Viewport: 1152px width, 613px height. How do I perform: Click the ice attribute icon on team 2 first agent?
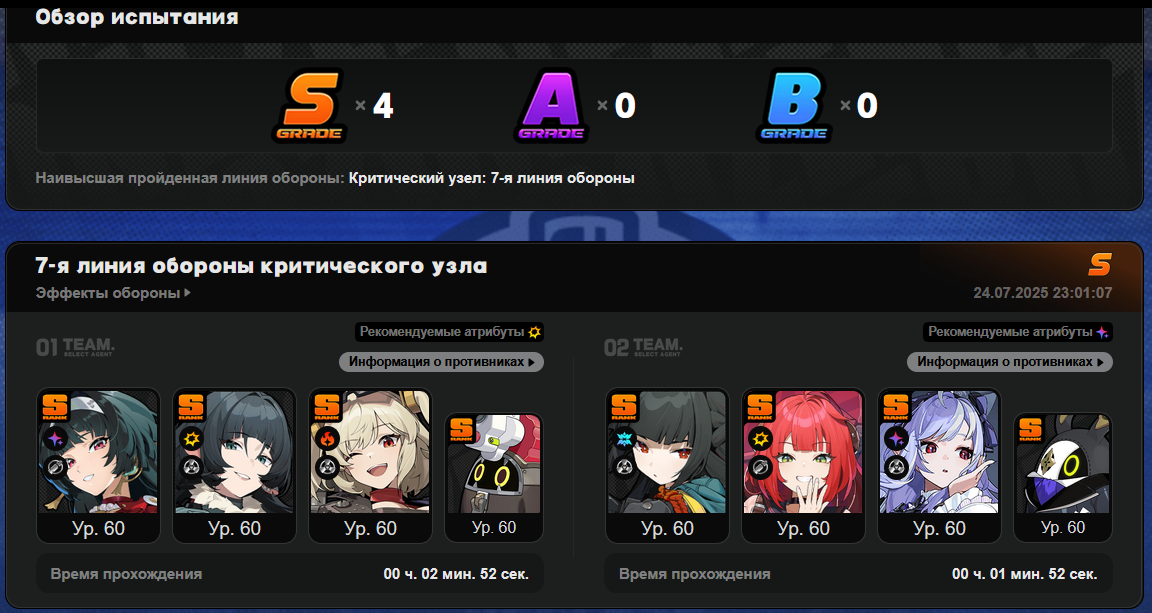pyautogui.click(x=624, y=439)
